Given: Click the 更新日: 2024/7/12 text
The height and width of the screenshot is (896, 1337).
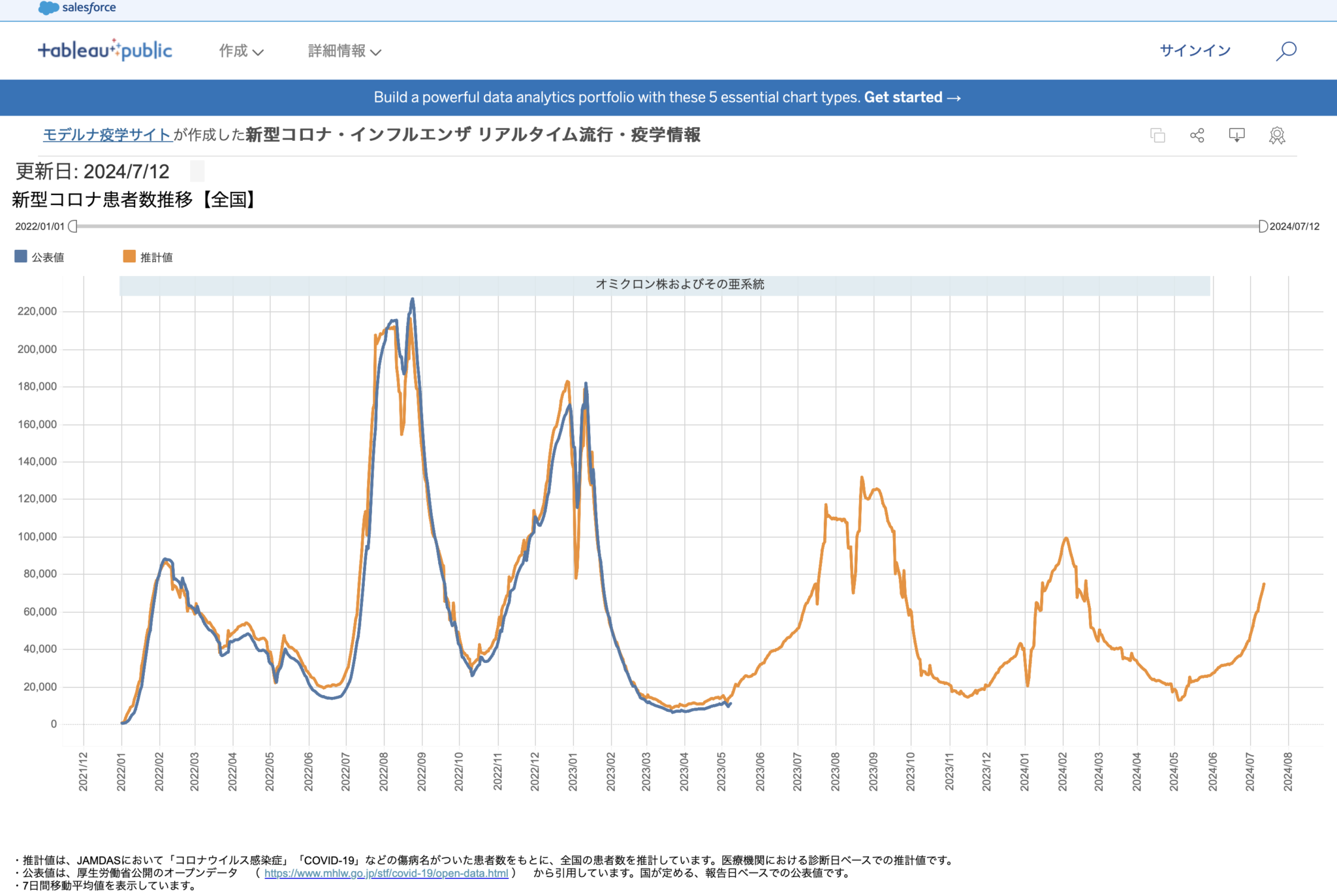Looking at the screenshot, I should [92, 172].
